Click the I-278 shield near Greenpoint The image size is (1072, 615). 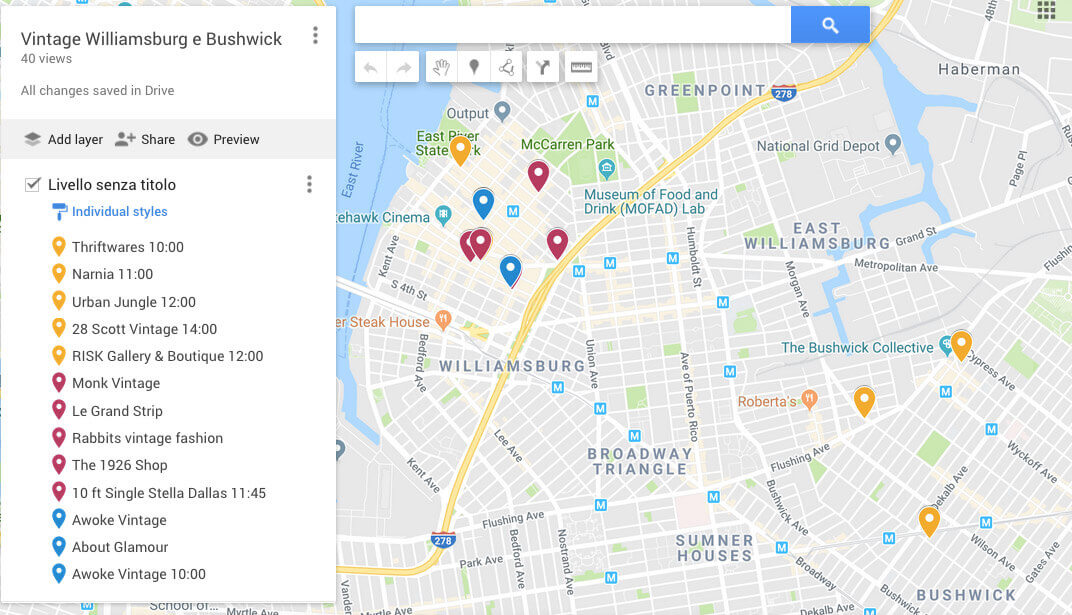783,94
